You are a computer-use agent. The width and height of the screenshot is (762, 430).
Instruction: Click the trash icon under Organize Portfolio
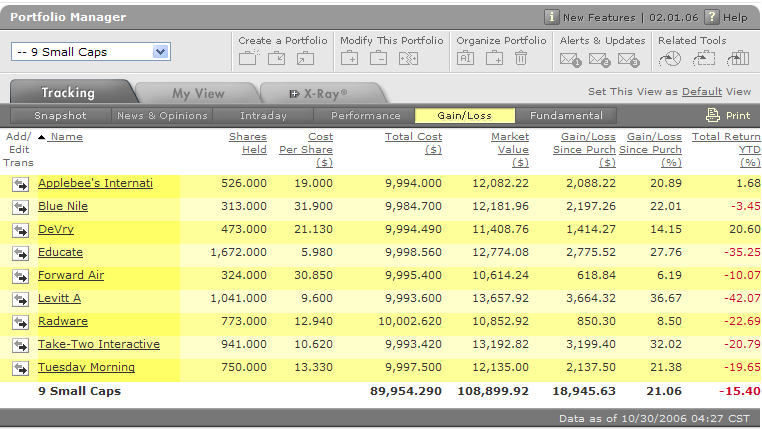521,59
